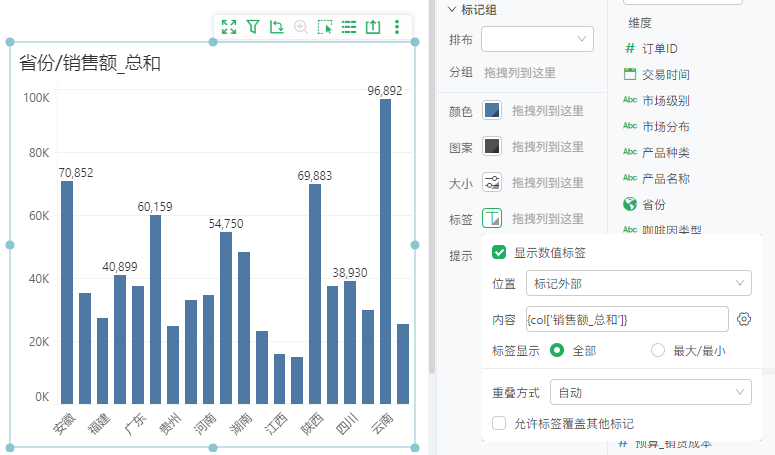
Task: Click the globe icon beside 省份
Action: [x=630, y=204]
